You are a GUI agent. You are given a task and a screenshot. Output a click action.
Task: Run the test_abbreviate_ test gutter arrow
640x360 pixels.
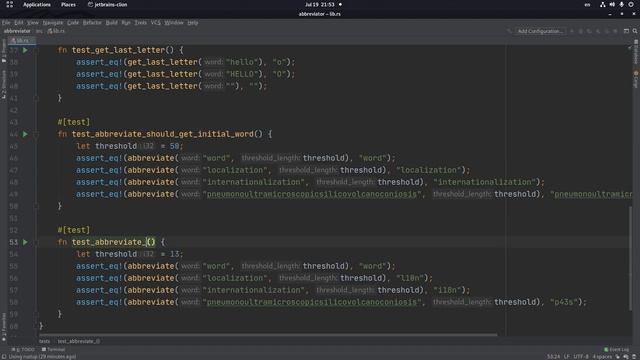pos(25,242)
